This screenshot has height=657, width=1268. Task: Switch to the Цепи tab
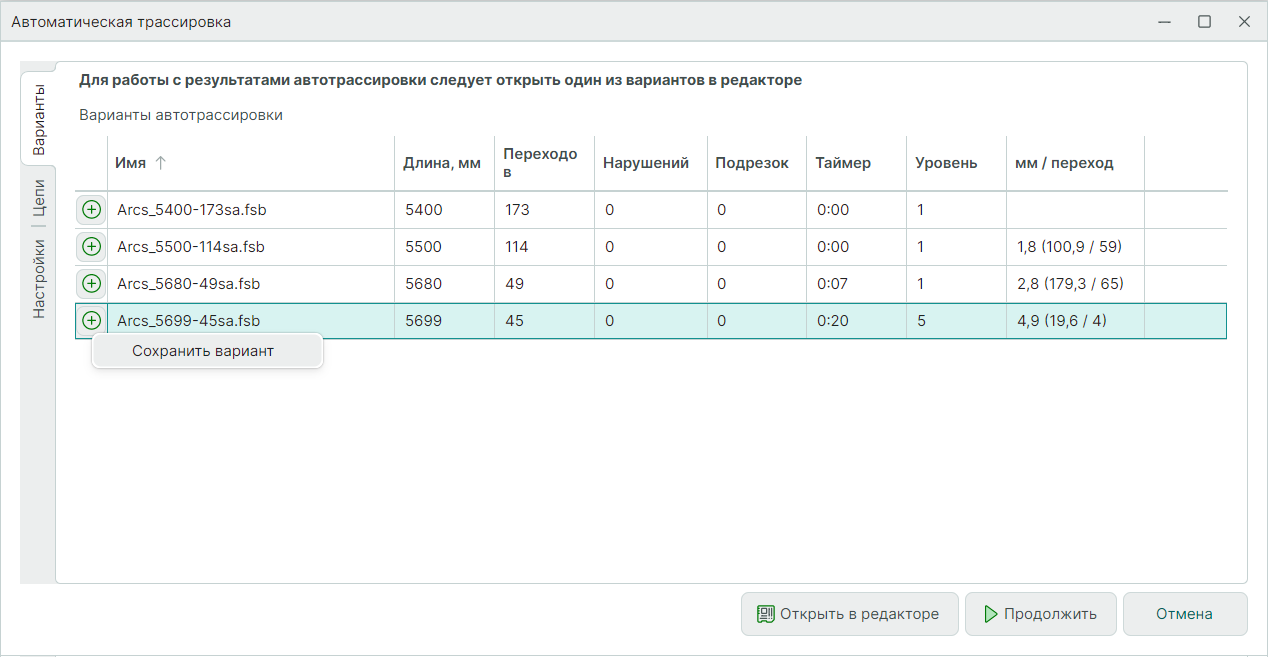(38, 198)
